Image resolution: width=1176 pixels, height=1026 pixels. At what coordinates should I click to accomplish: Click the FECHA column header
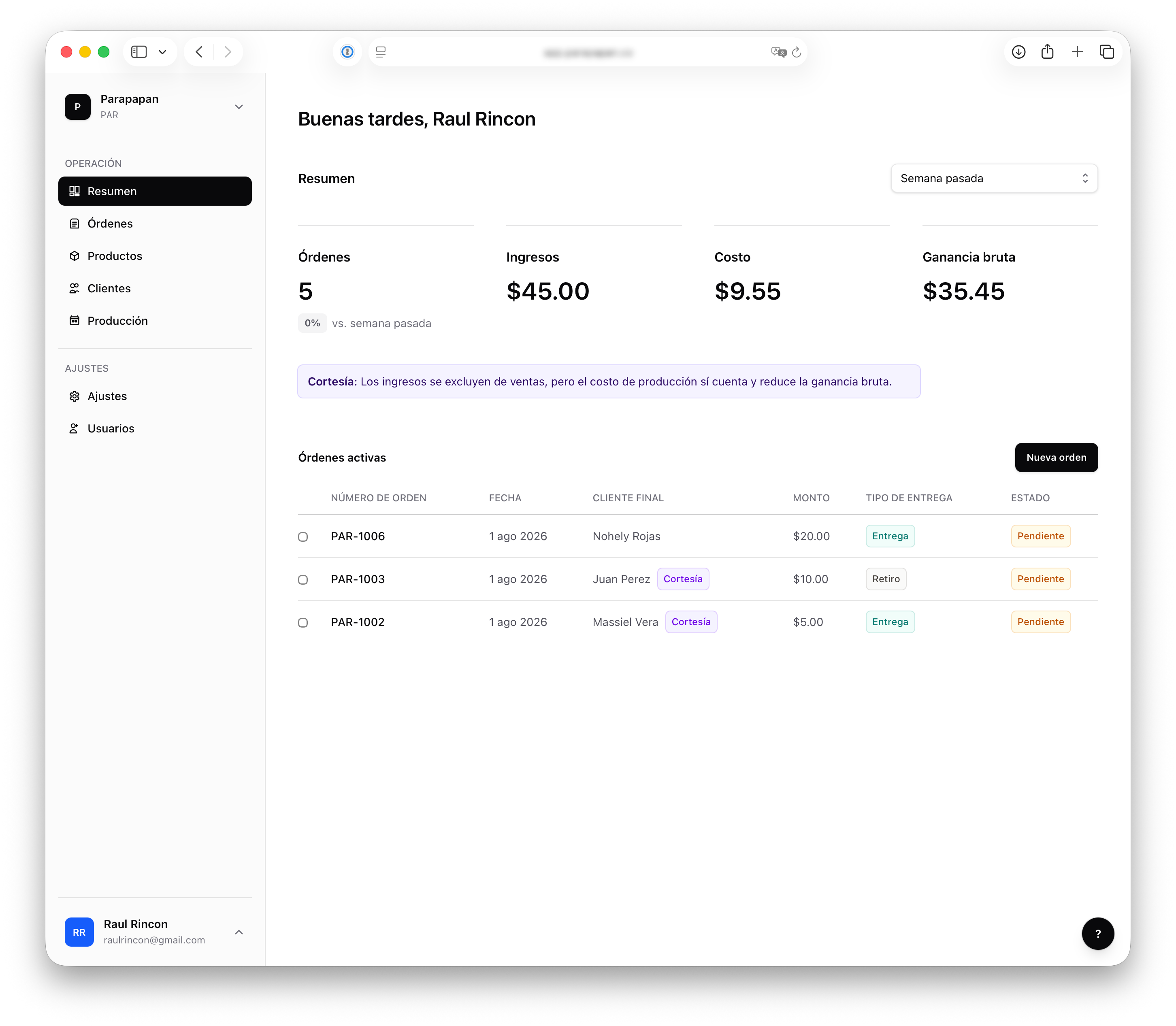click(x=505, y=498)
